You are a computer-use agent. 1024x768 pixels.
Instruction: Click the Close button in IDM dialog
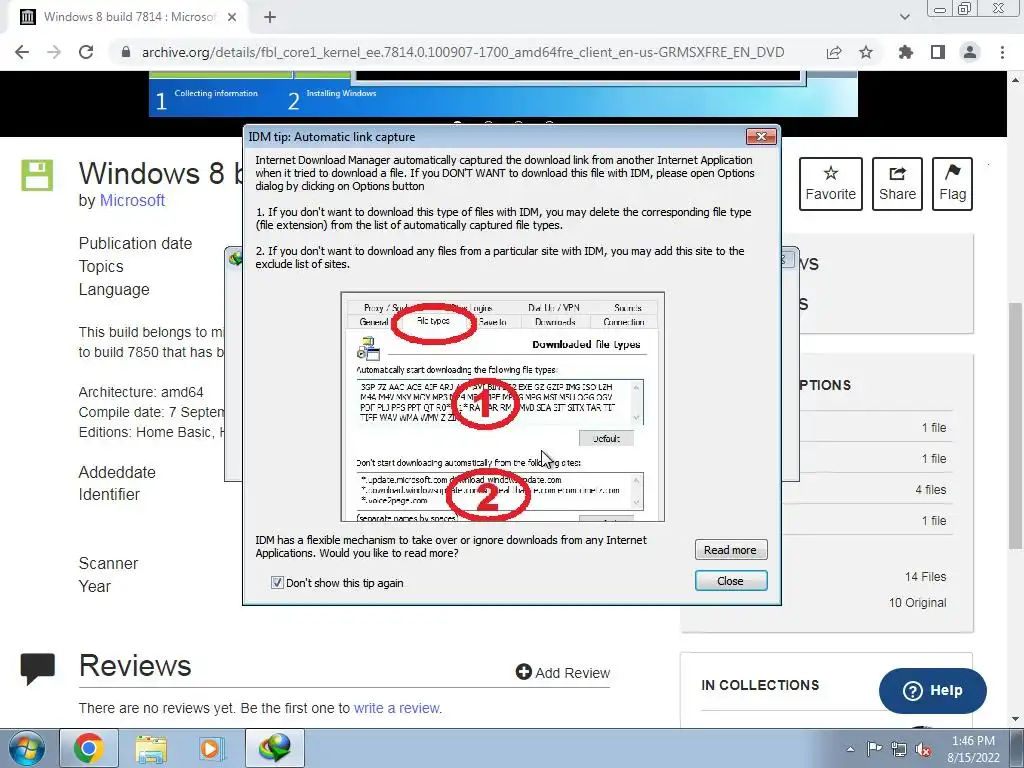coord(730,581)
